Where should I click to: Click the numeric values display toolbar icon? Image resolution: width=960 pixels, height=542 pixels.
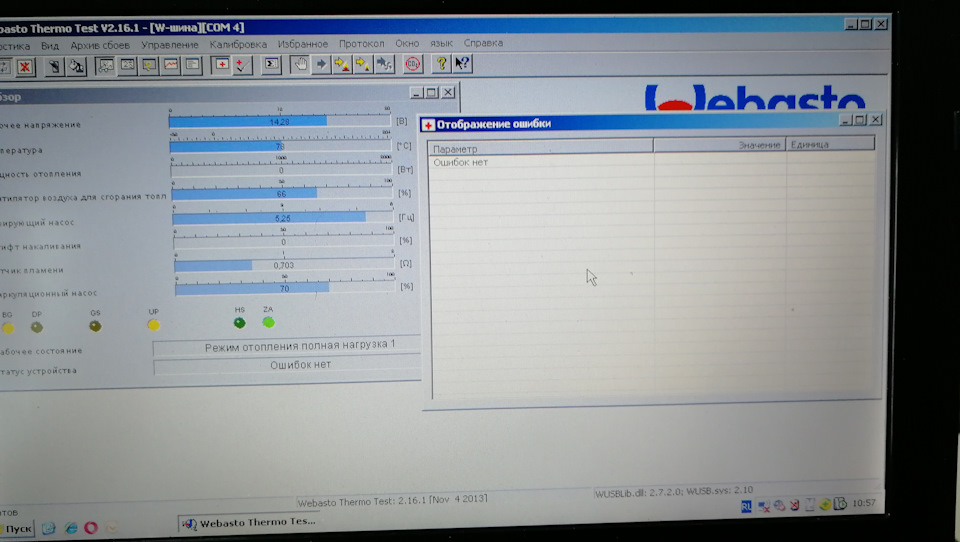pos(127,66)
